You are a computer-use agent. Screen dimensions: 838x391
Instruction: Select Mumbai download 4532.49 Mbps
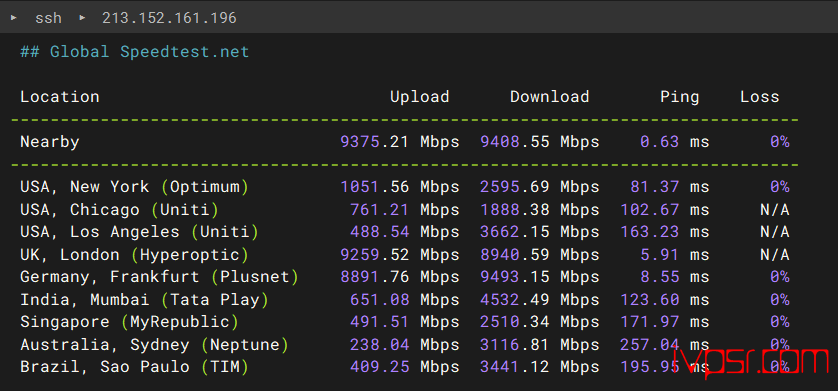(x=540, y=300)
